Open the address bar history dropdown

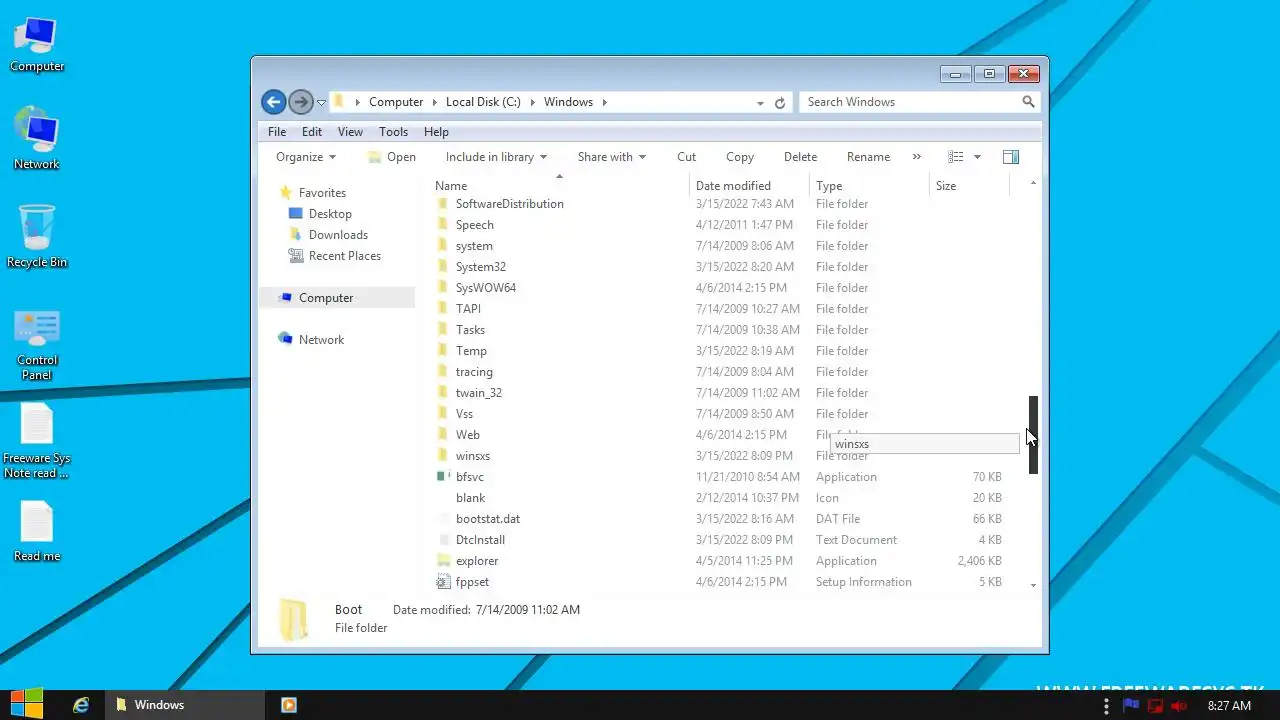(761, 102)
